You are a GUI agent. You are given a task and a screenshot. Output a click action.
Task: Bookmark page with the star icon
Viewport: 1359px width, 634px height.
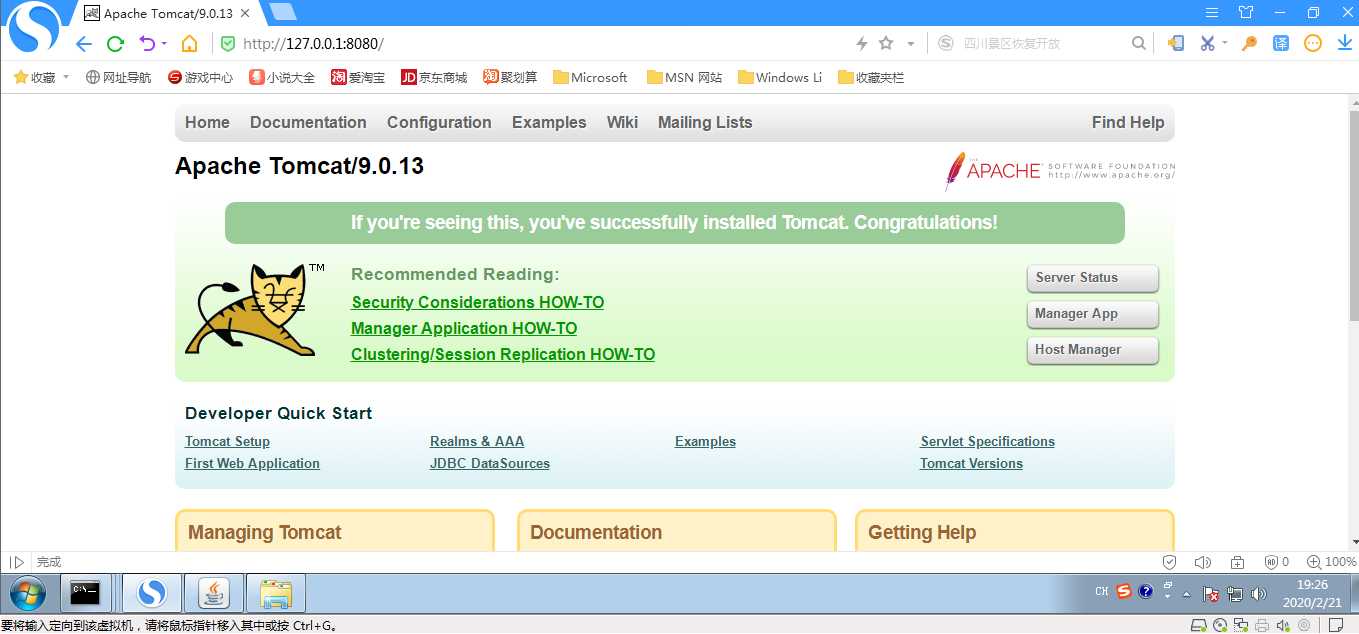pyautogui.click(x=885, y=43)
